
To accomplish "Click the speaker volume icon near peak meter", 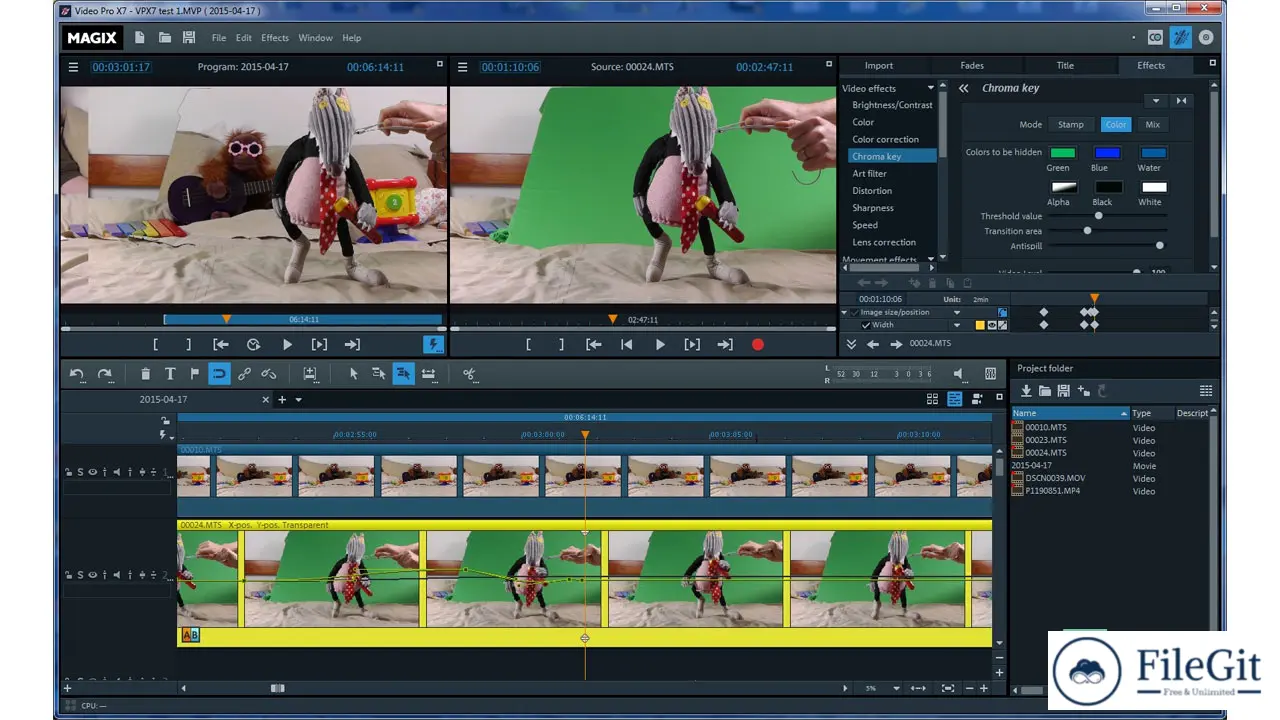I will click(x=958, y=374).
